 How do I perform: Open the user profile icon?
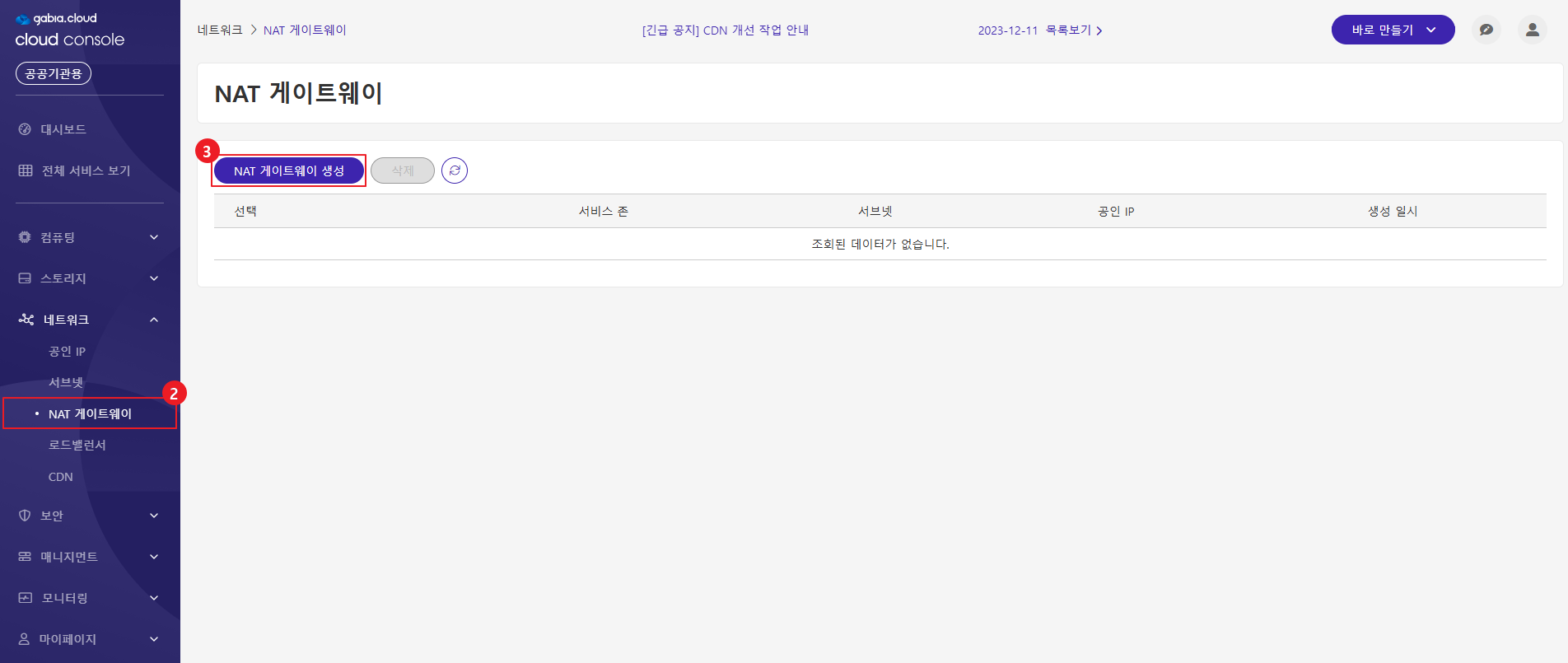click(1533, 30)
